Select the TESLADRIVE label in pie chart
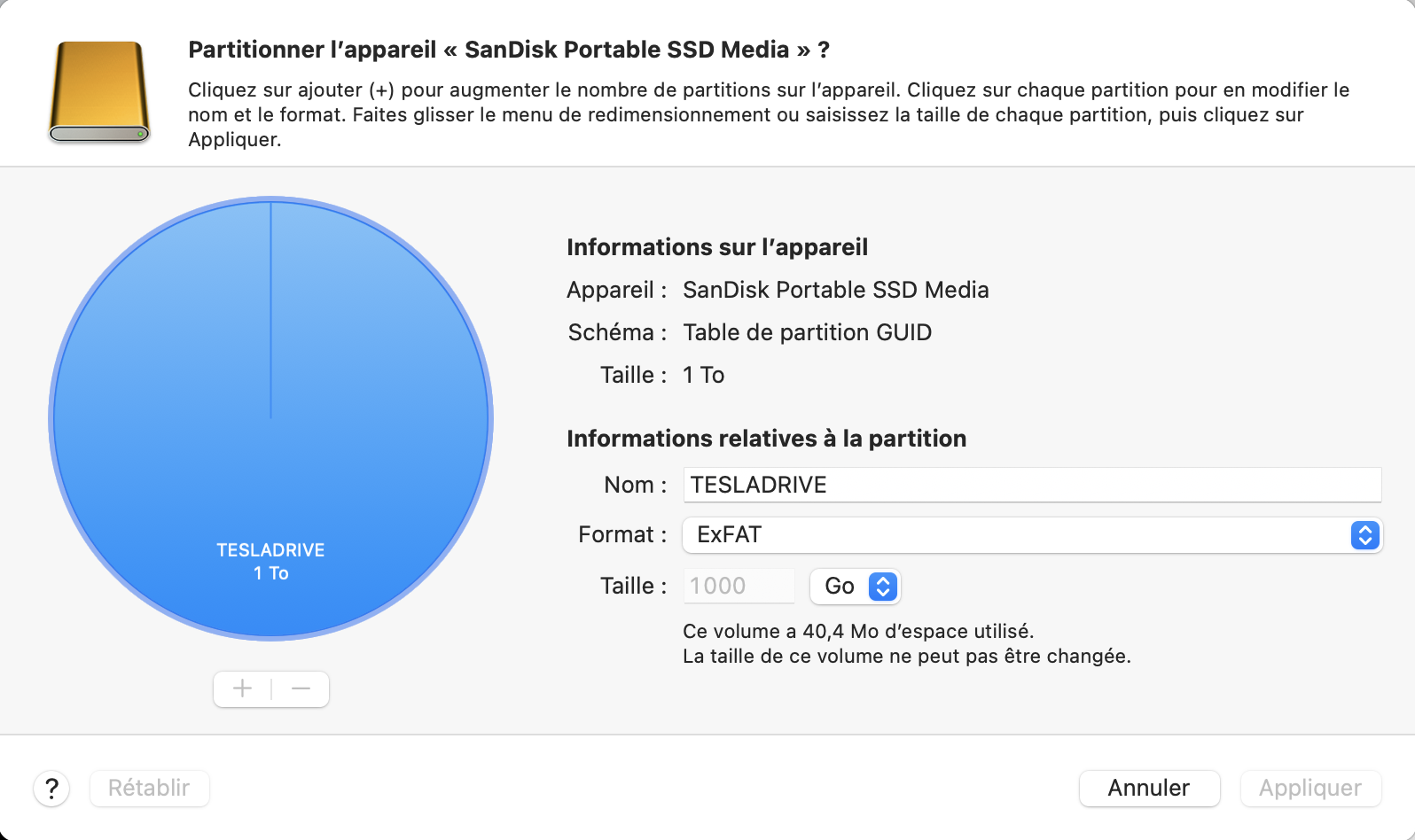This screenshot has width=1415, height=840. point(270,550)
